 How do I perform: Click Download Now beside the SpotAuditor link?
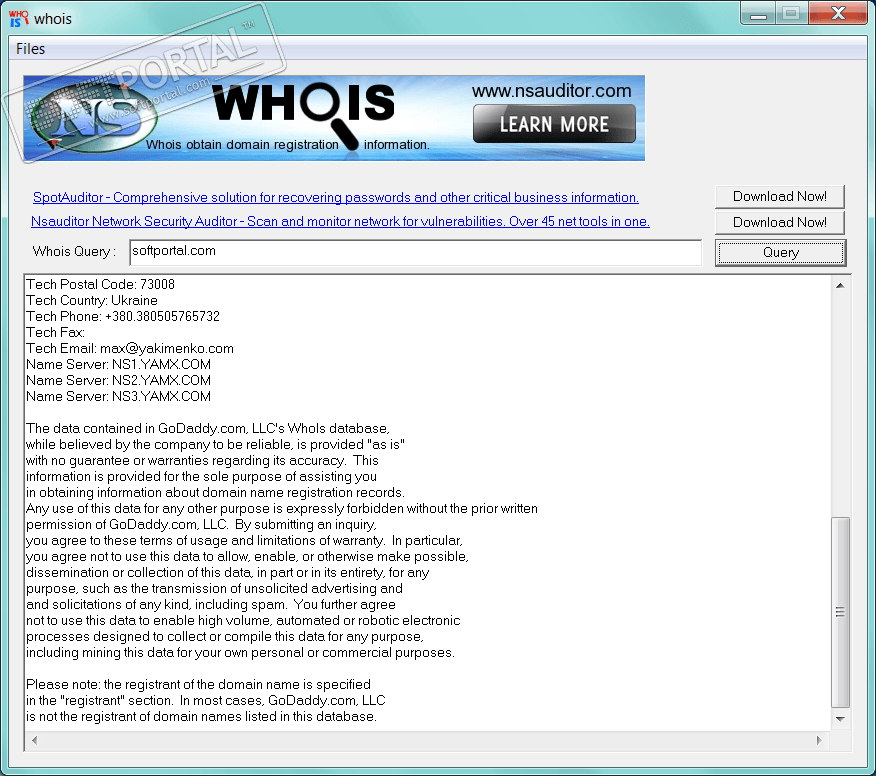[779, 197]
